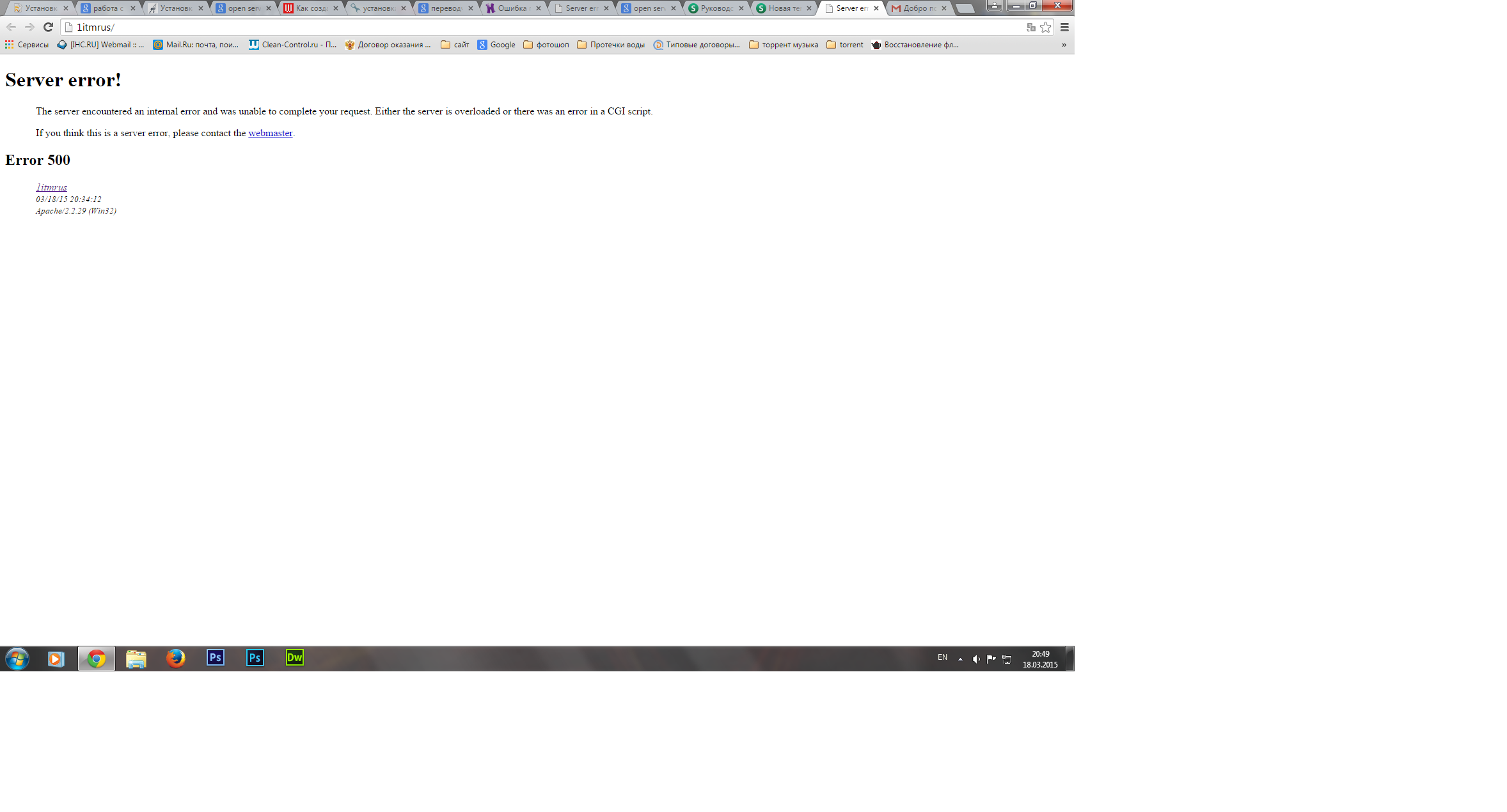Open Firefox from the taskbar

175,658
